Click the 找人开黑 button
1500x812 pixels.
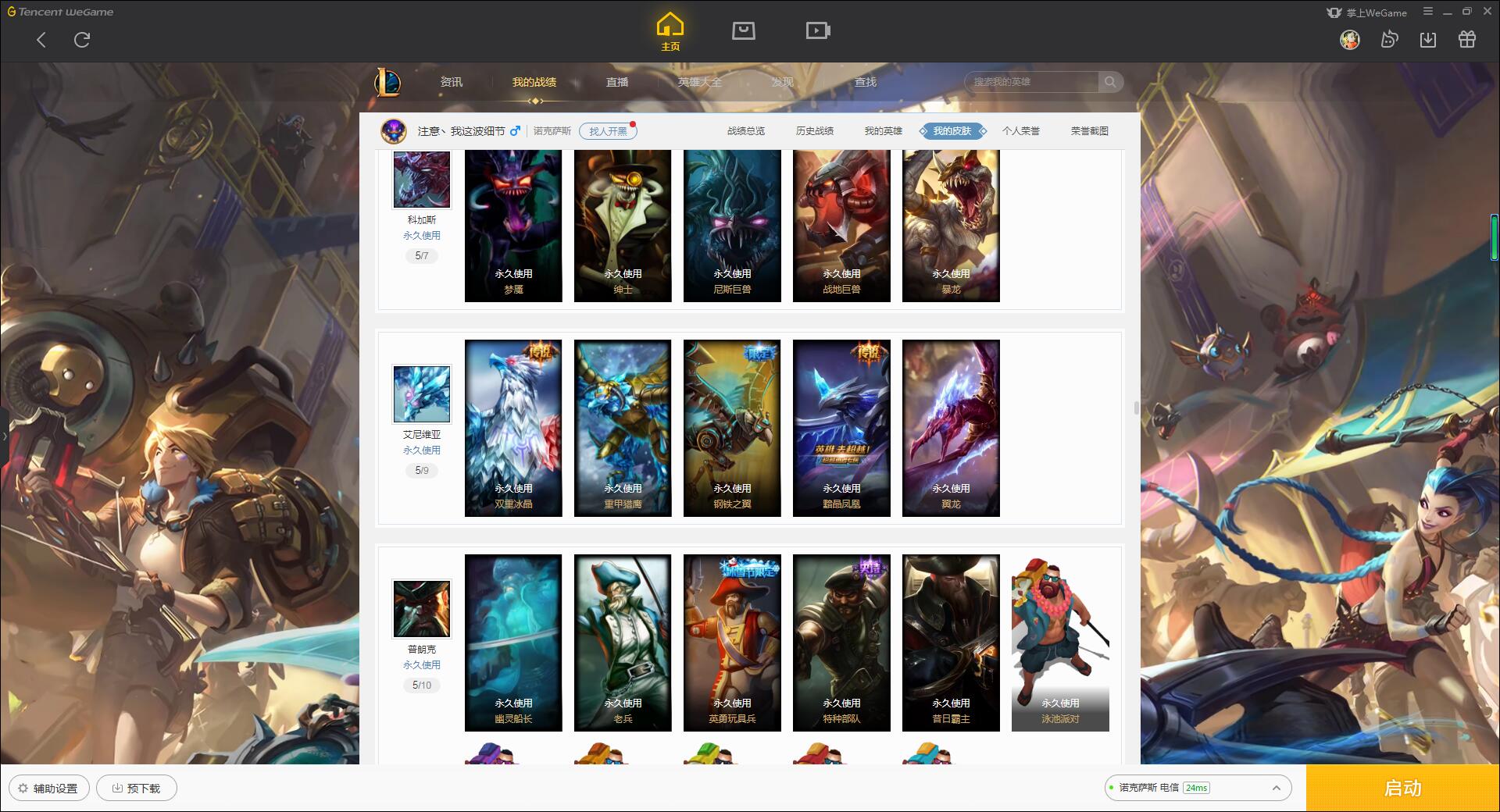coord(608,131)
